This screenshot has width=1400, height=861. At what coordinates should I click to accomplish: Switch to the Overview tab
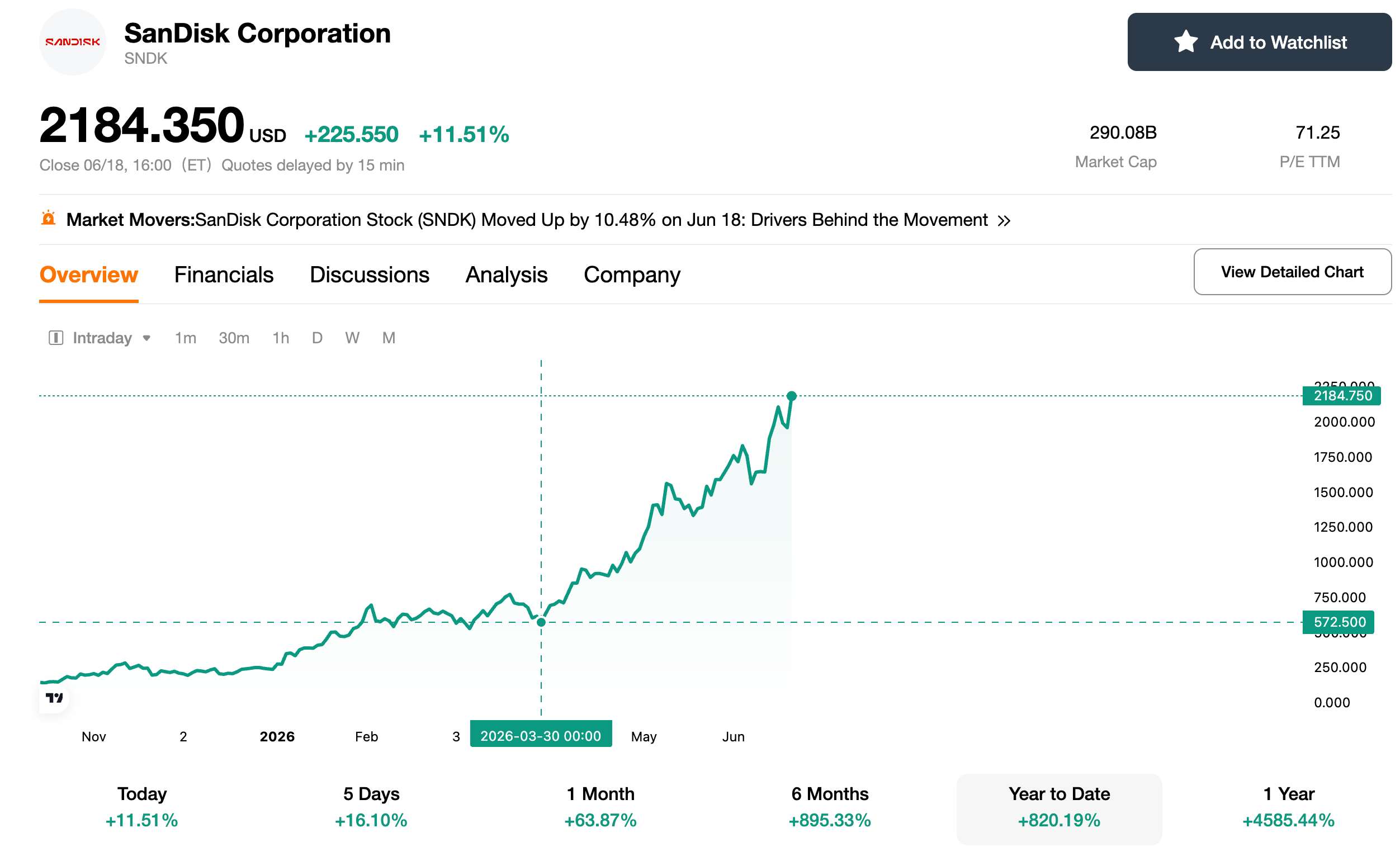(89, 275)
